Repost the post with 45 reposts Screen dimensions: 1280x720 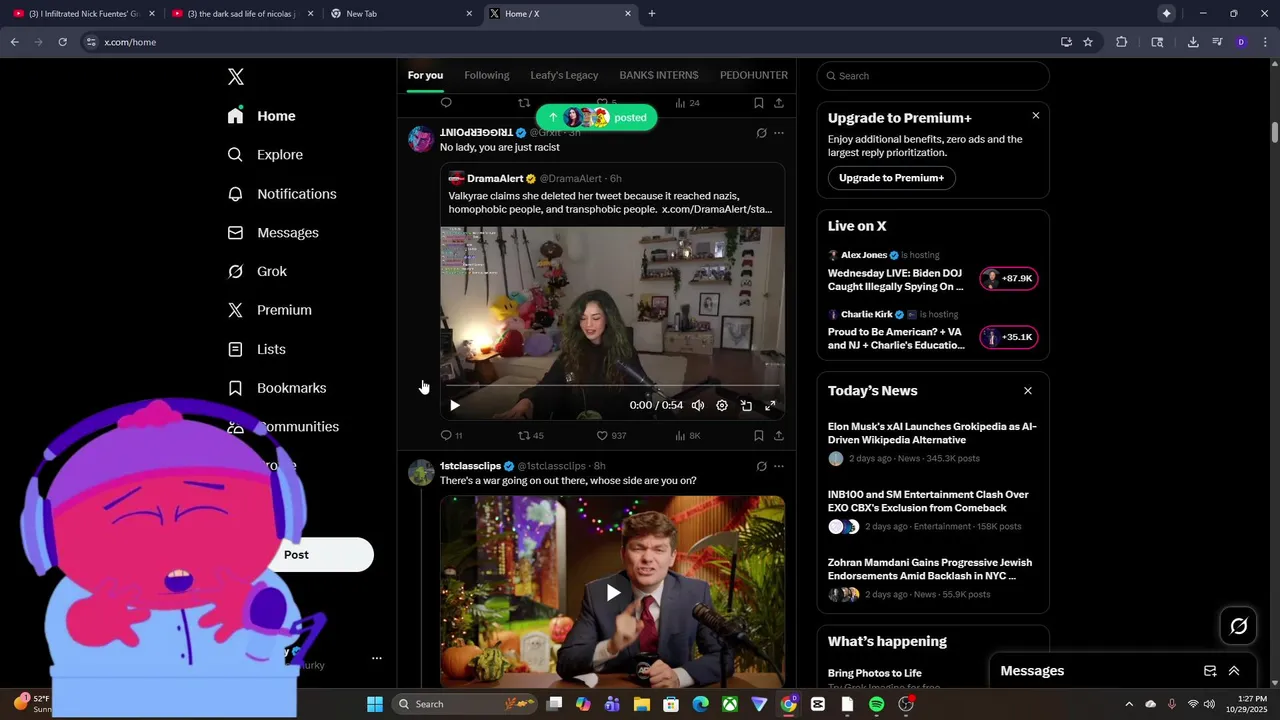click(x=530, y=436)
